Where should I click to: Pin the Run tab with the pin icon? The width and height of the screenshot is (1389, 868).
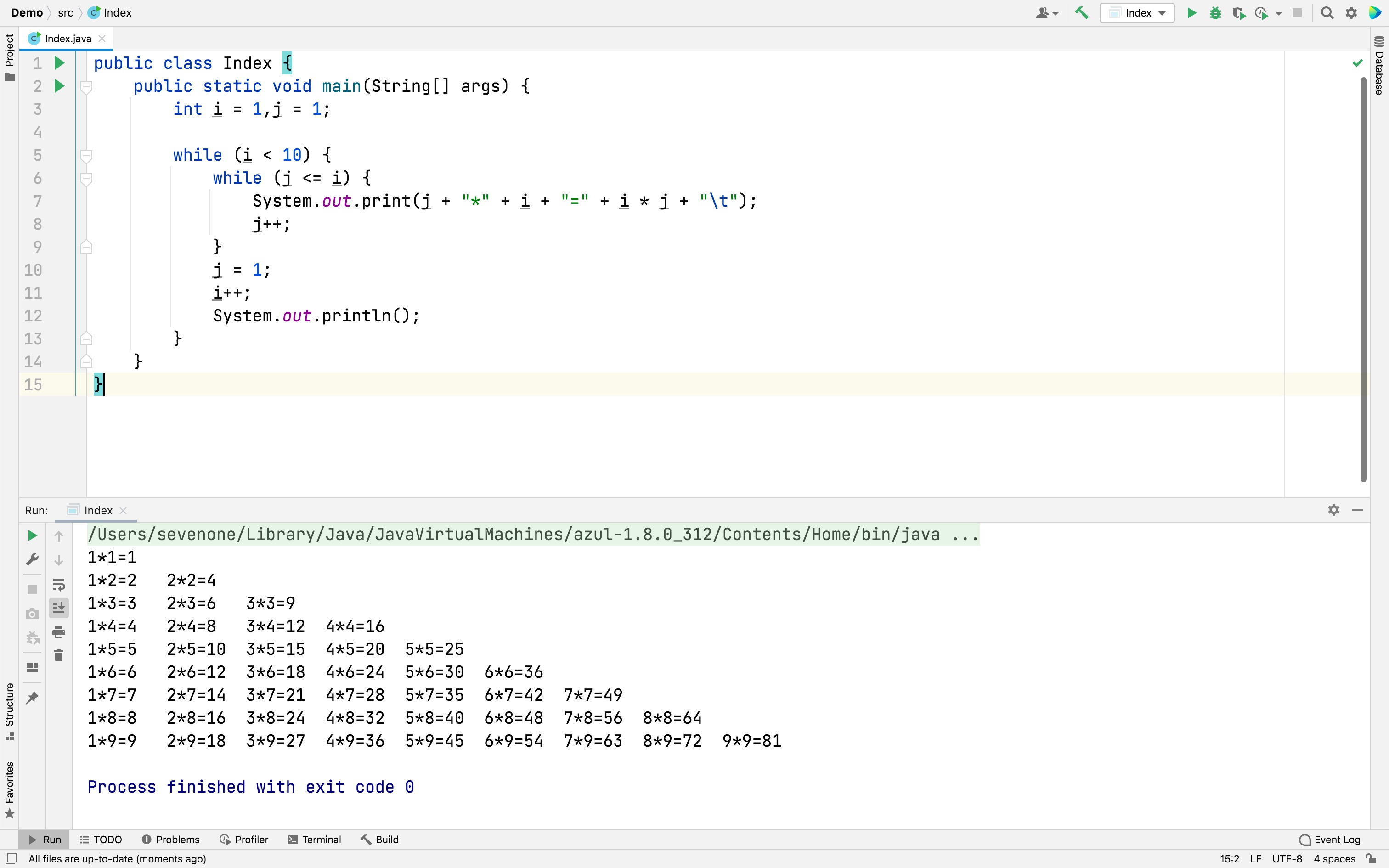point(33,698)
